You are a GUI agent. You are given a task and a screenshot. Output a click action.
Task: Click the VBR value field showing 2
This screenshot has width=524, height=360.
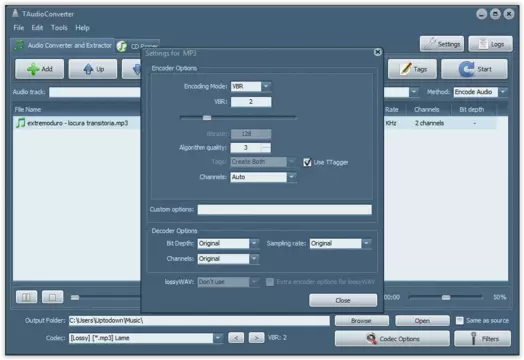251,102
